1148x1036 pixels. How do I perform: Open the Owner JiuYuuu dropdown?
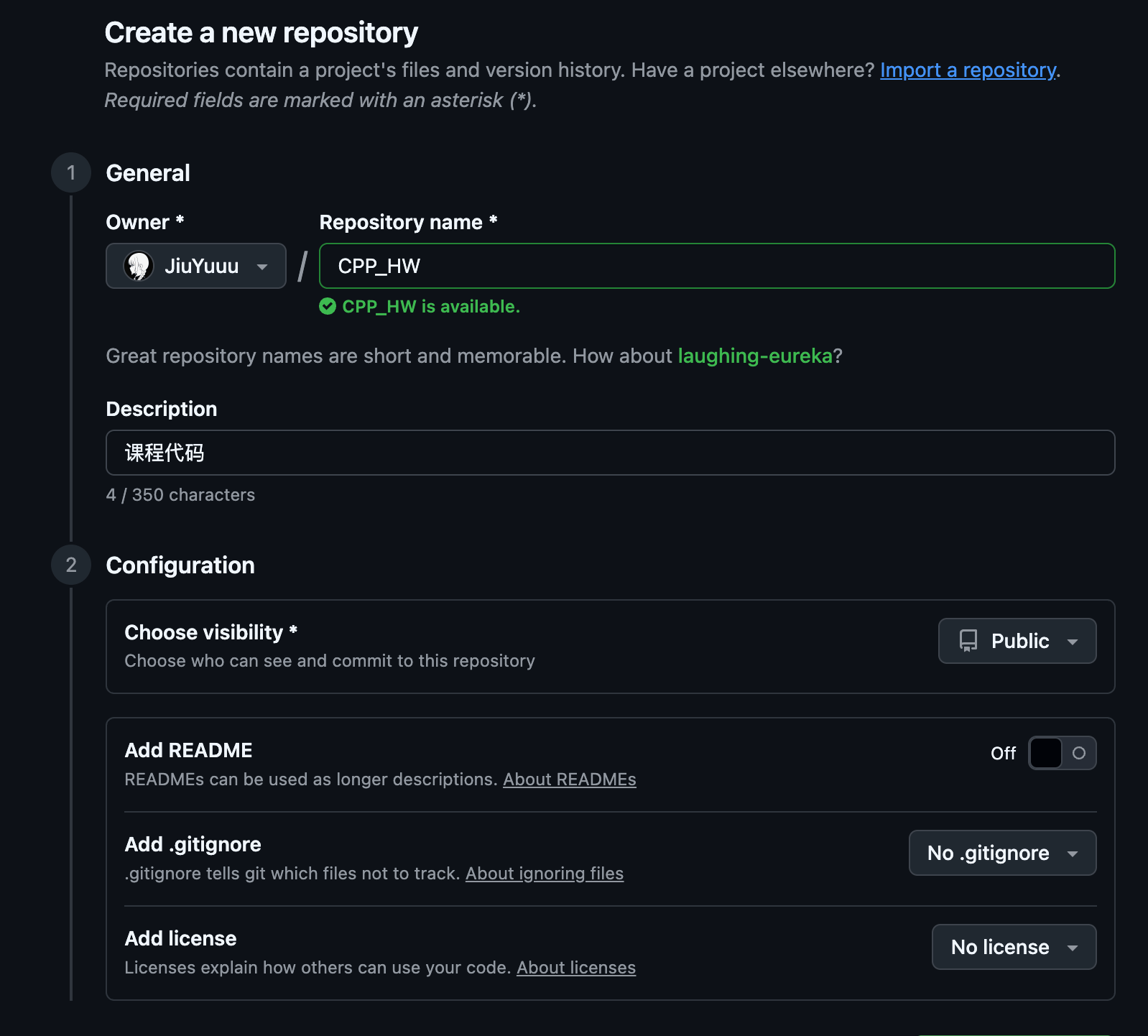pos(195,266)
